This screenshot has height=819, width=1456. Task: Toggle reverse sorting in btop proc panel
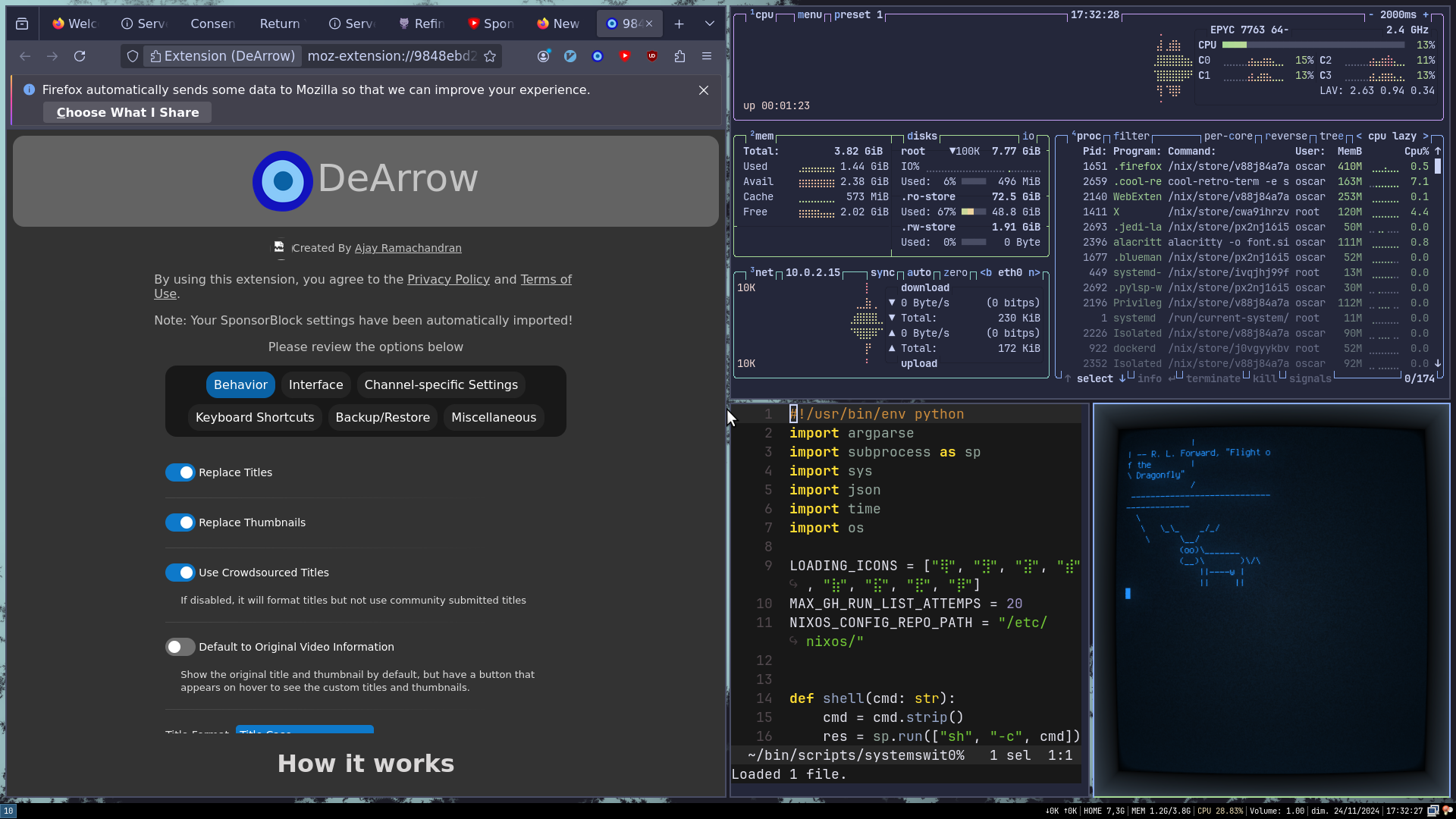click(x=1286, y=136)
